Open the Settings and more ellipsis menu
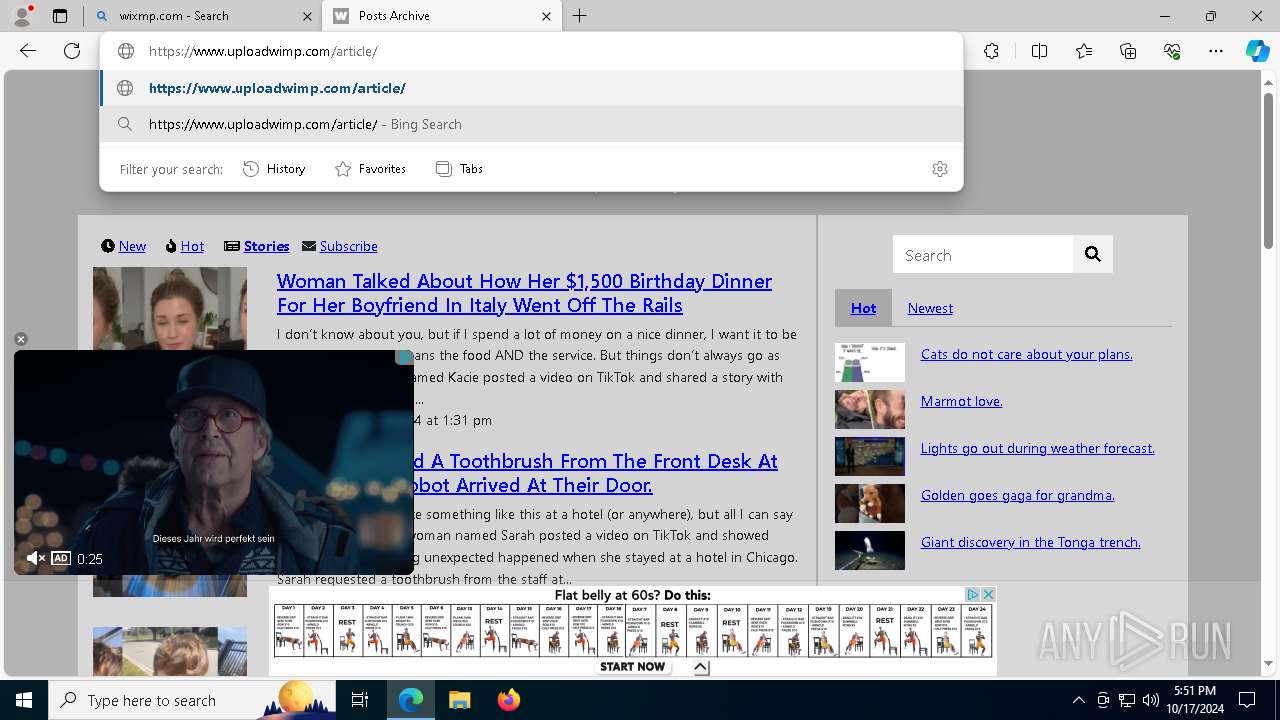 tap(1216, 51)
